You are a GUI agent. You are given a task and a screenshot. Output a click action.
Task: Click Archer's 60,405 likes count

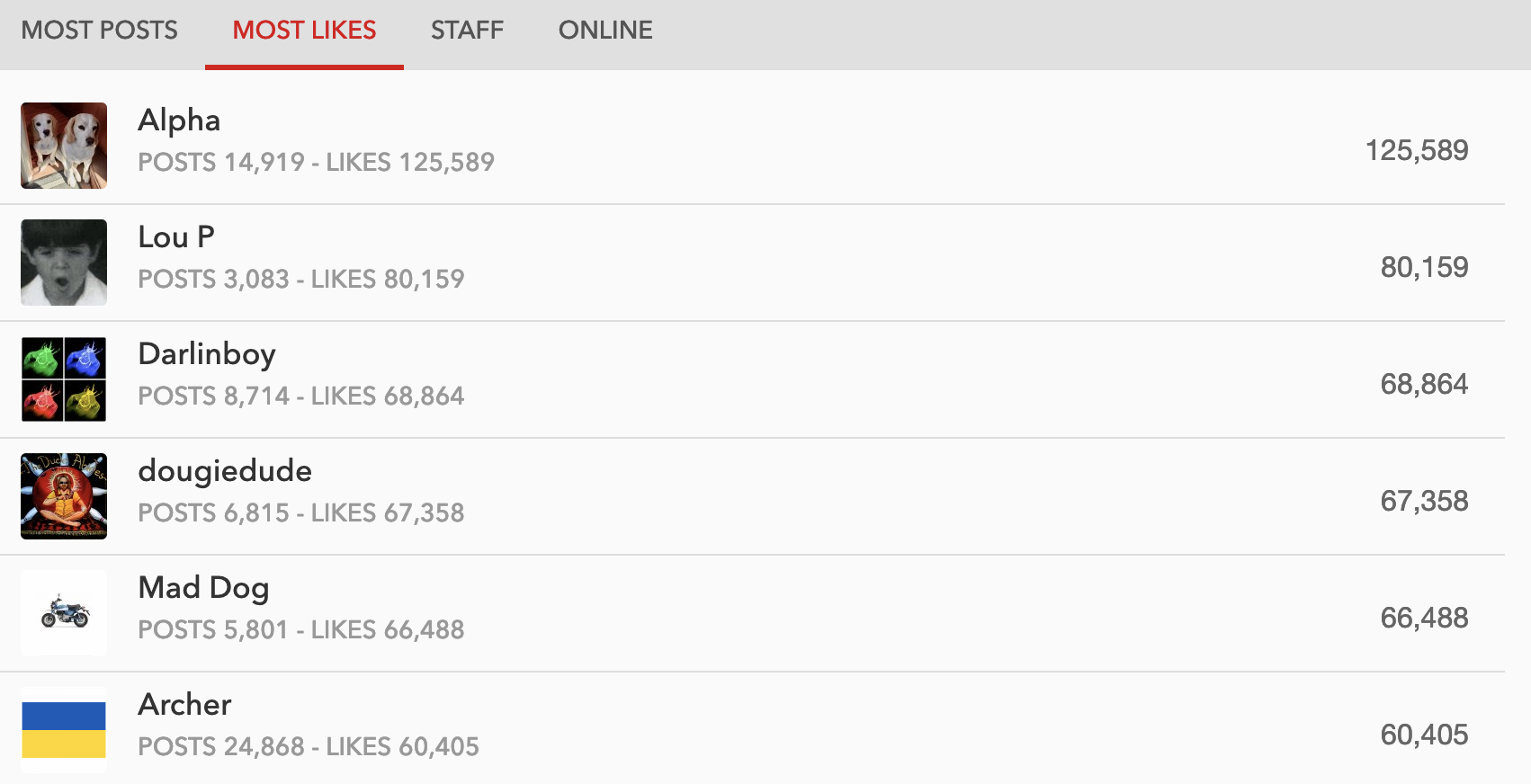[1424, 735]
